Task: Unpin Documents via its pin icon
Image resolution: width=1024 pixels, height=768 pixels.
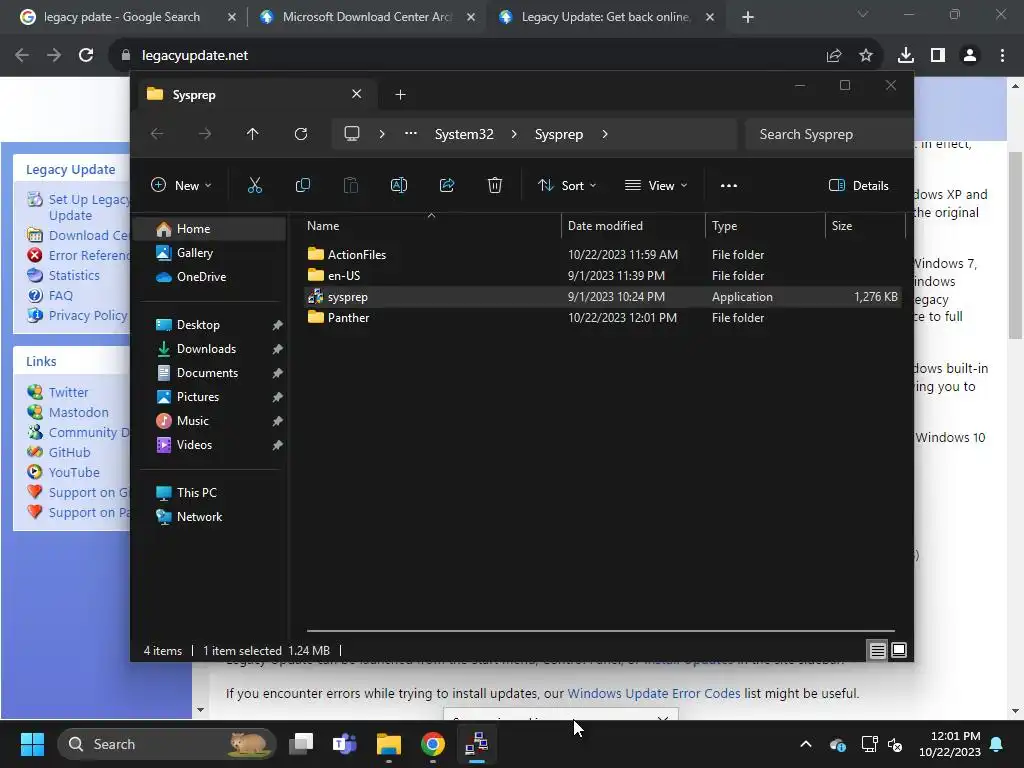Action: pos(278,373)
